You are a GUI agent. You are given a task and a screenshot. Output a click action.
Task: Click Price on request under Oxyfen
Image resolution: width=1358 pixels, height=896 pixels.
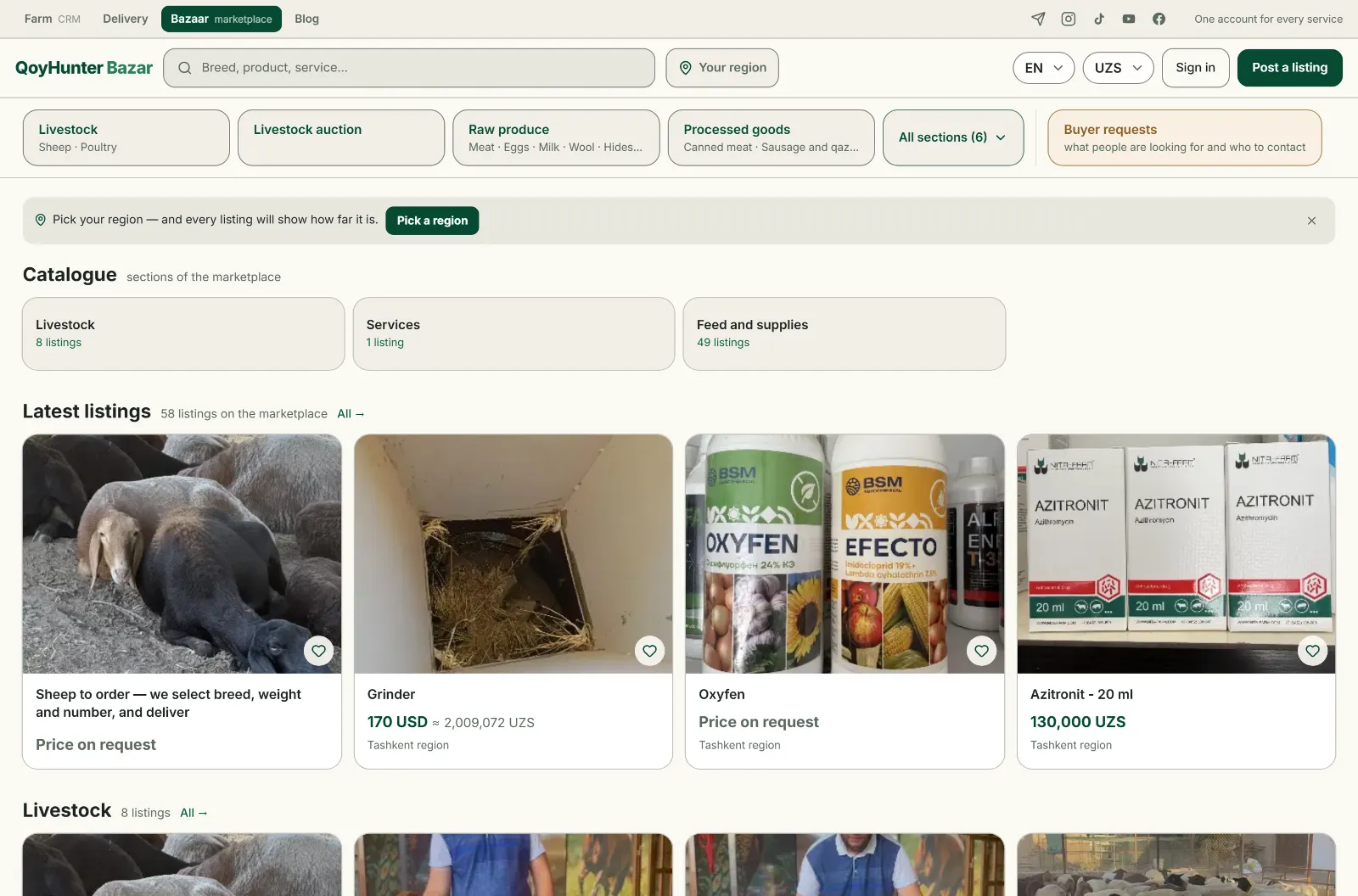coord(759,722)
